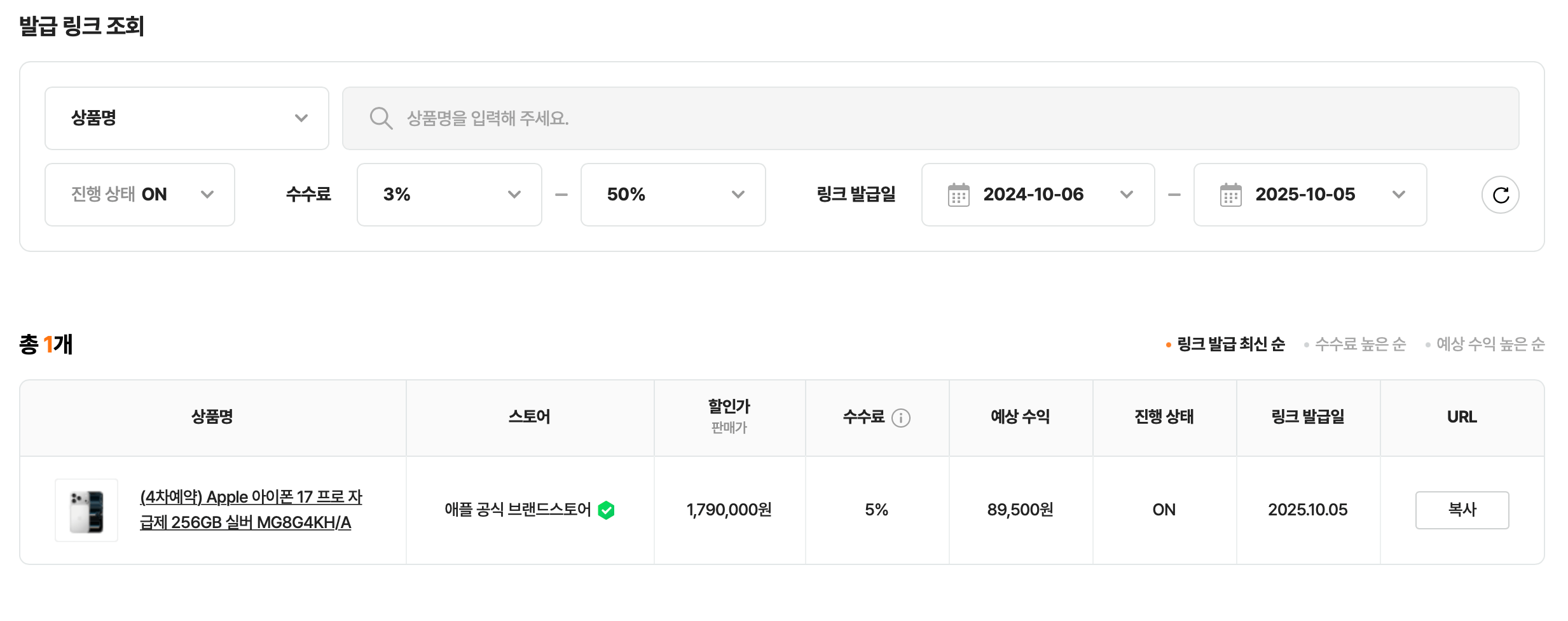Image resolution: width=1568 pixels, height=621 pixels.
Task: Click the 복사 button to copy URL
Action: (x=1462, y=509)
